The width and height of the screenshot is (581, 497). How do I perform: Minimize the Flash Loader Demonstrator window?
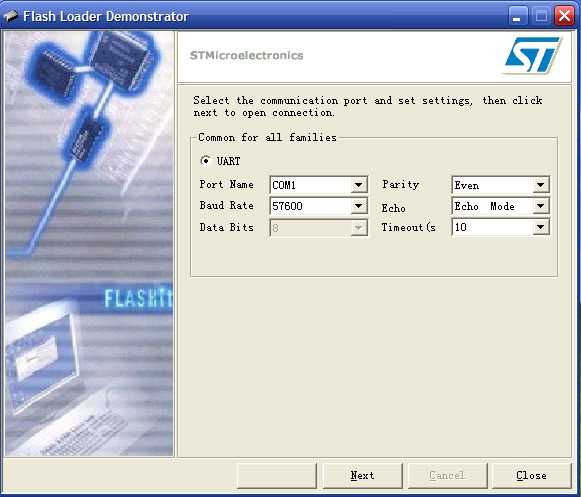[517, 16]
